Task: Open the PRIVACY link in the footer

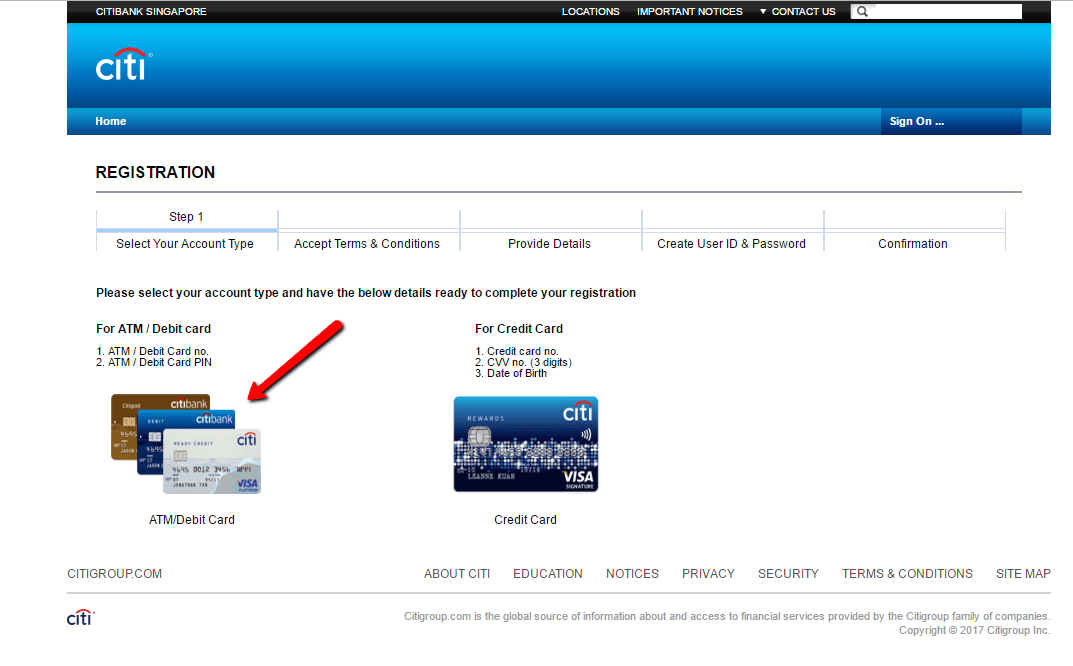Action: coord(708,573)
